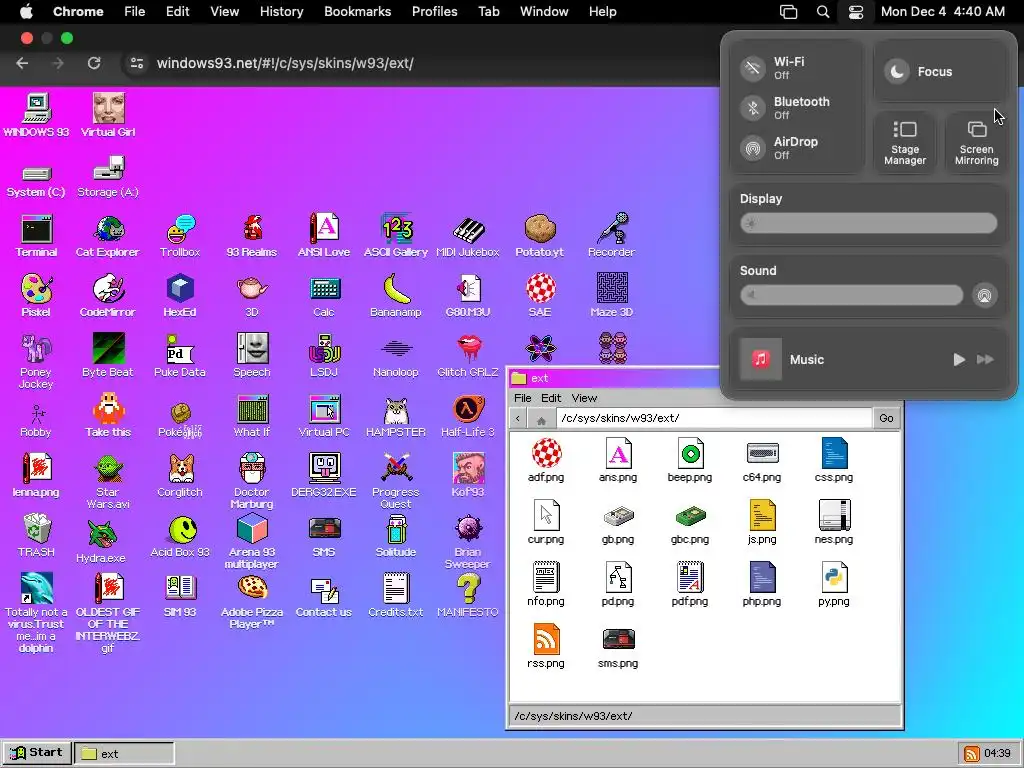This screenshot has width=1024, height=768.
Task: Play Music in Control Center
Action: pyautogui.click(x=959, y=359)
